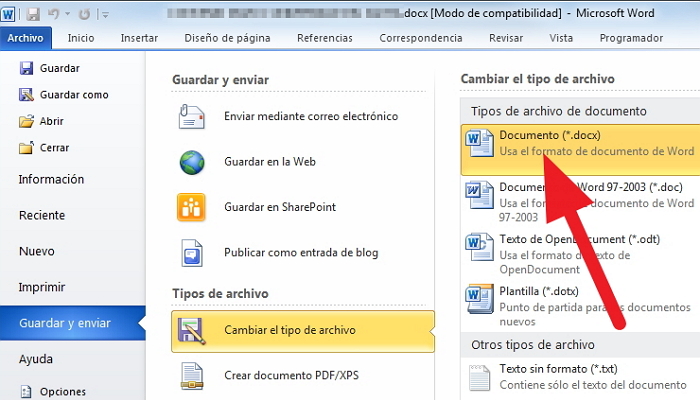This screenshot has width=700, height=400.
Task: Click the orange SharePoint icon
Action: pos(191,207)
